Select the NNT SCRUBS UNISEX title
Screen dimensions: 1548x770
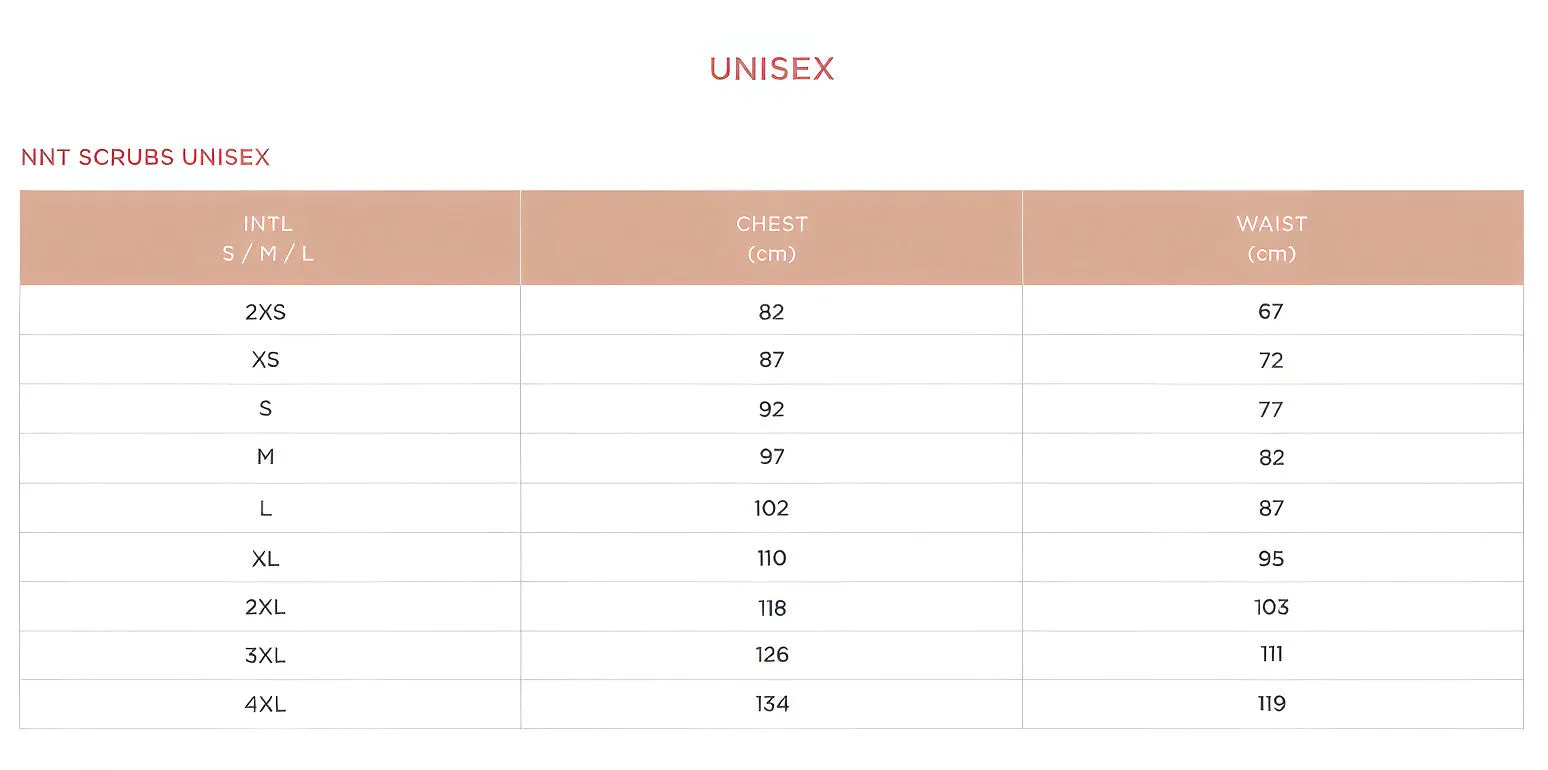click(x=145, y=157)
